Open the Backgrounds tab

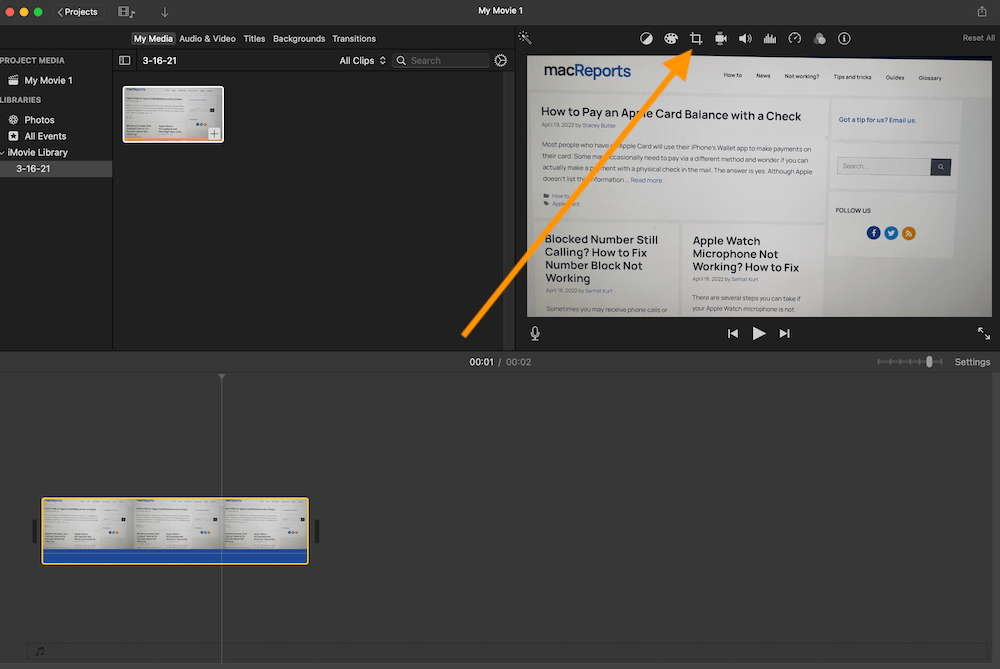point(299,38)
